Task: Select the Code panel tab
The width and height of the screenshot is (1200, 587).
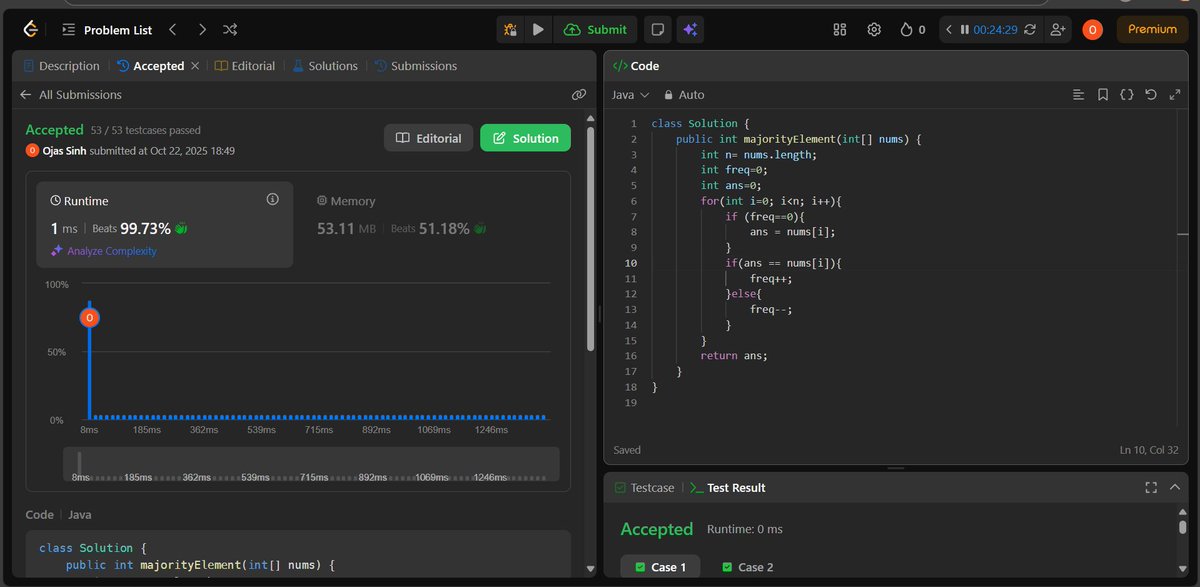Action: [x=635, y=66]
